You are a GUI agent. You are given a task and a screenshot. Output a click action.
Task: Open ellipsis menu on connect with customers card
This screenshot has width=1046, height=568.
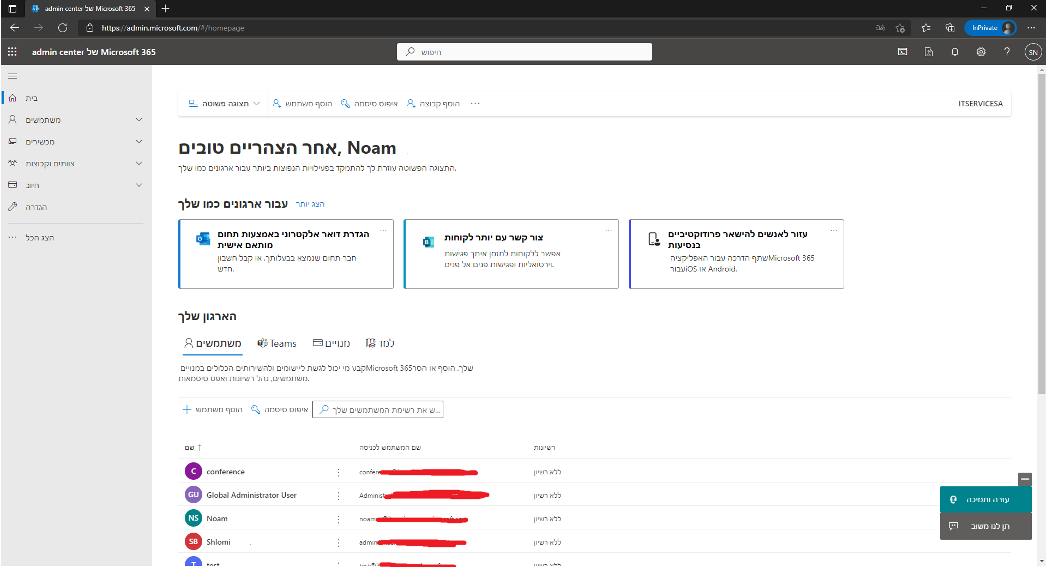pos(608,230)
